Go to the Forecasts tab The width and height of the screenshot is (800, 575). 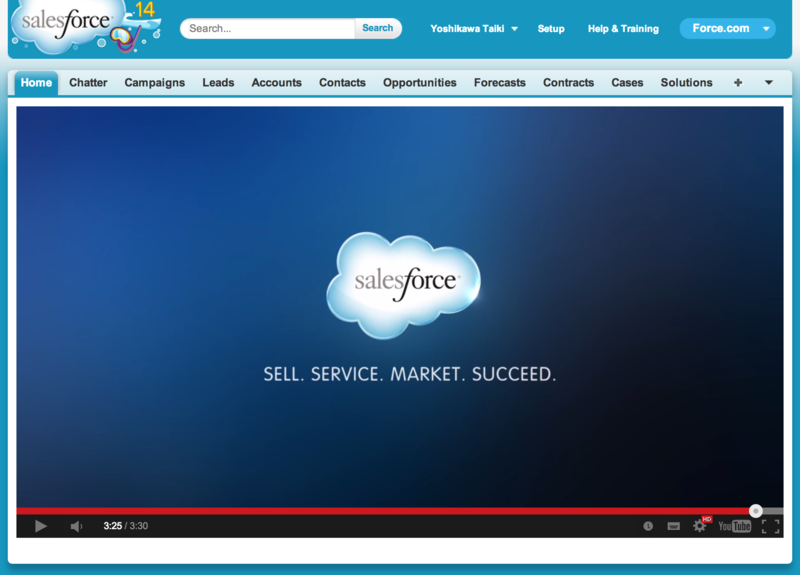pyautogui.click(x=499, y=83)
